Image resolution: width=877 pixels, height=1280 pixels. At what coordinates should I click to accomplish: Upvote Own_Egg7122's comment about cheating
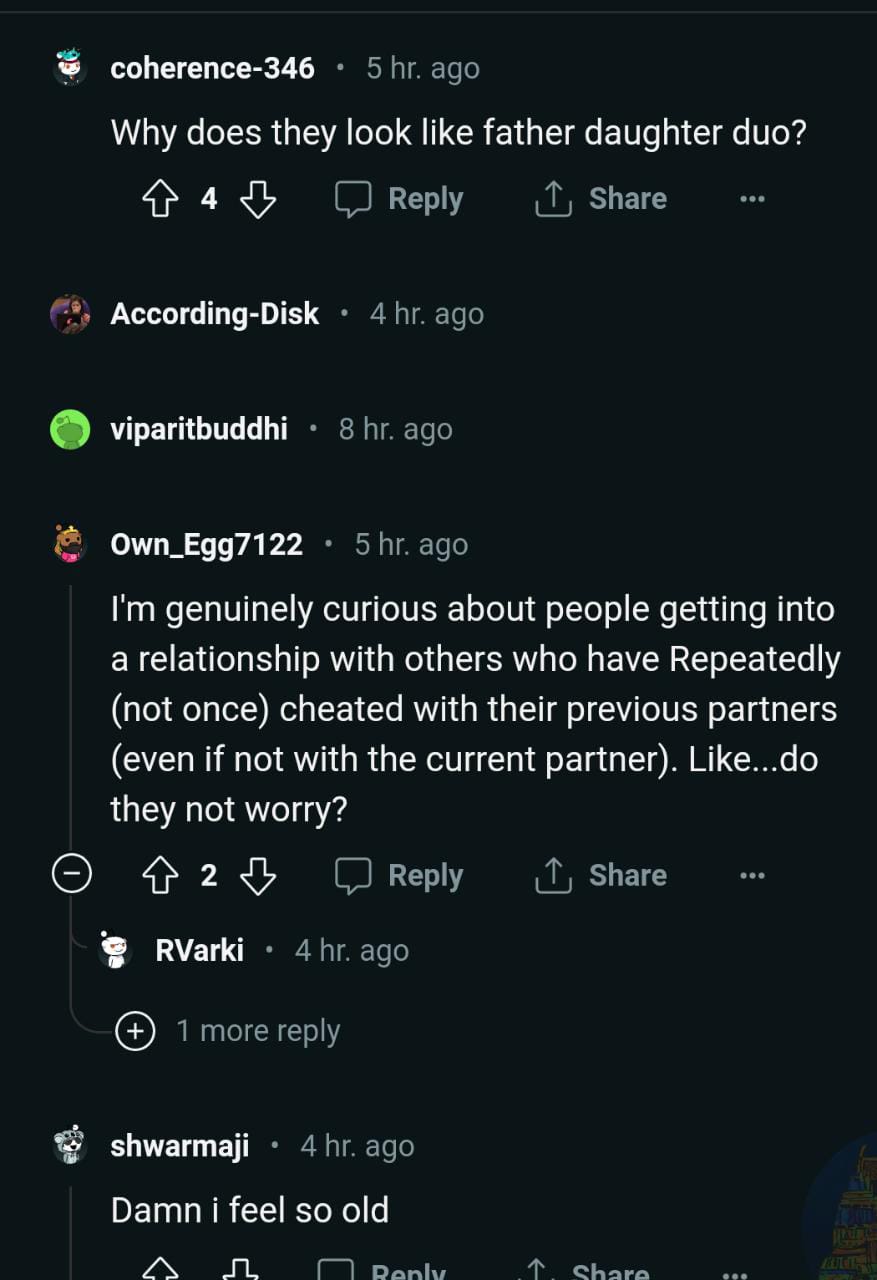(x=159, y=876)
